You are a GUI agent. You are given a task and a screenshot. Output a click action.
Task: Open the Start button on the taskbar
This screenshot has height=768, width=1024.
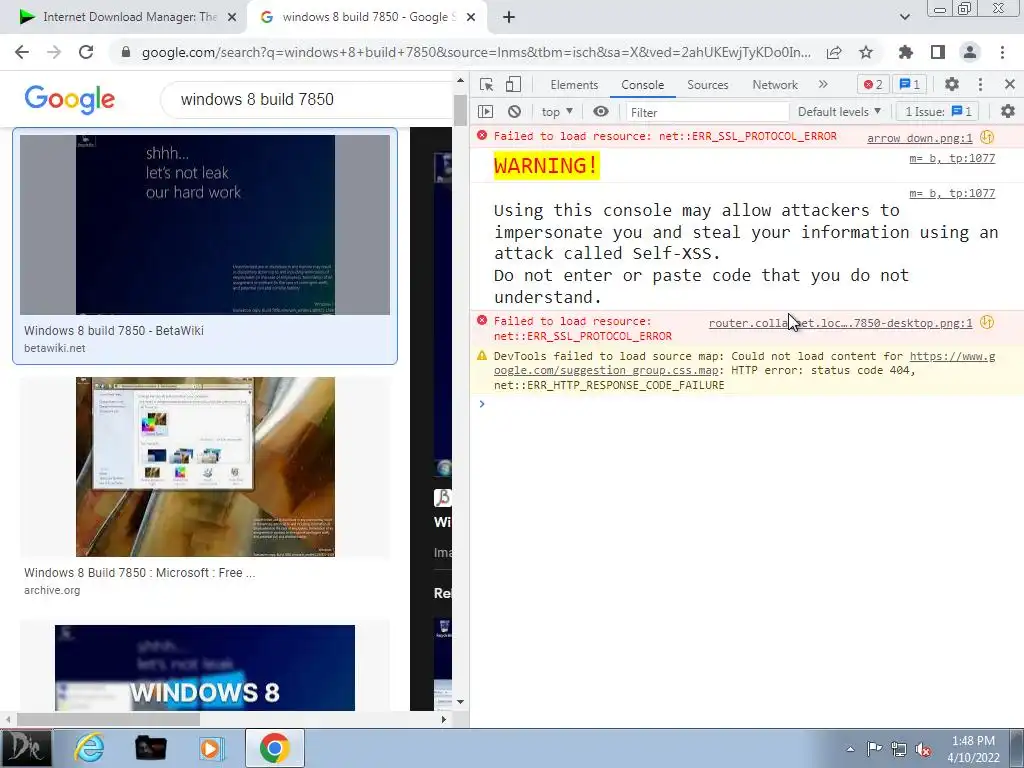coord(25,748)
